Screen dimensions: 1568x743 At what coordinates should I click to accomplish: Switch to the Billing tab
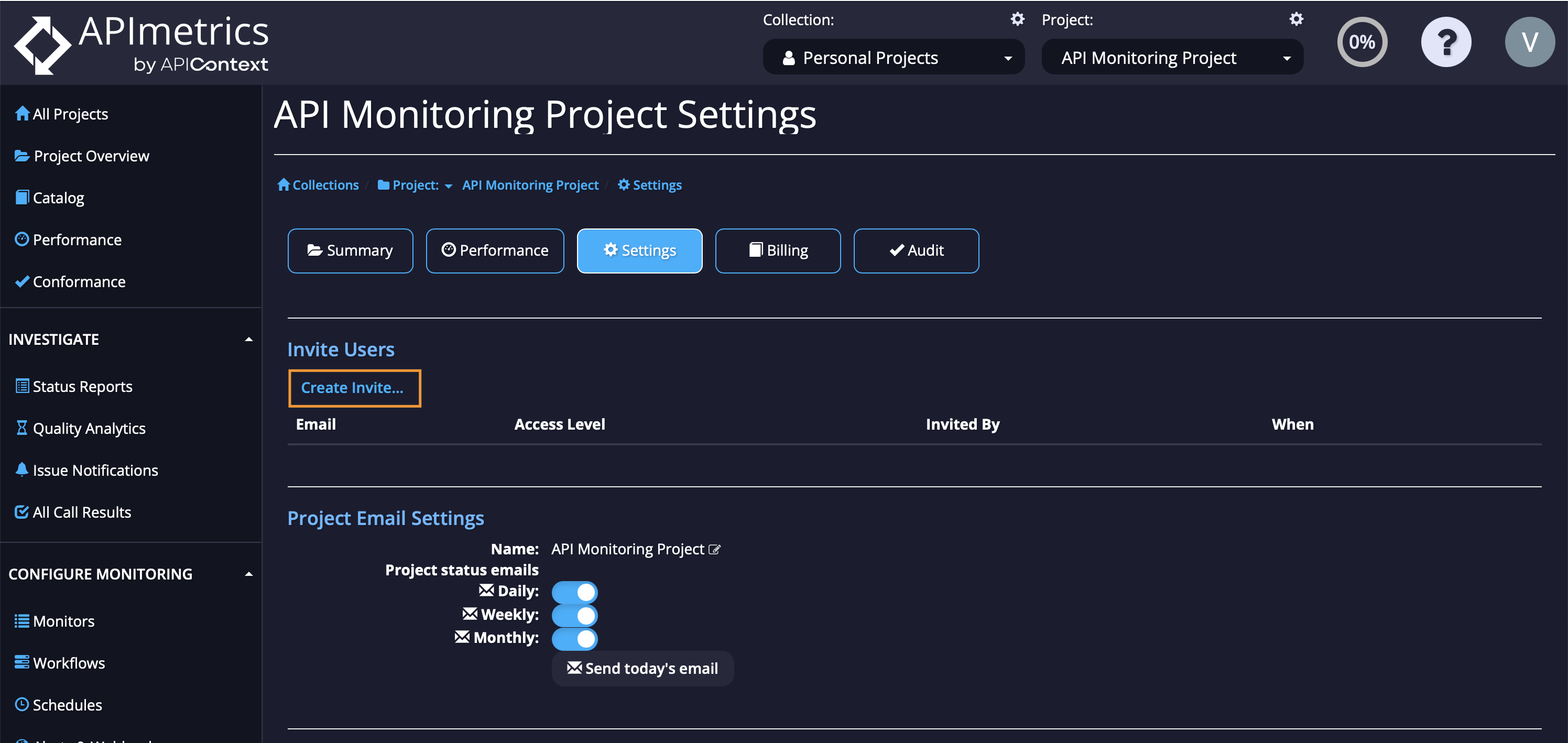tap(778, 250)
